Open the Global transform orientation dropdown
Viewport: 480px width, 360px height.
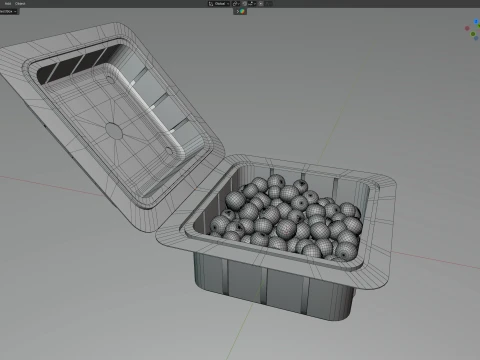pyautogui.click(x=219, y=4)
